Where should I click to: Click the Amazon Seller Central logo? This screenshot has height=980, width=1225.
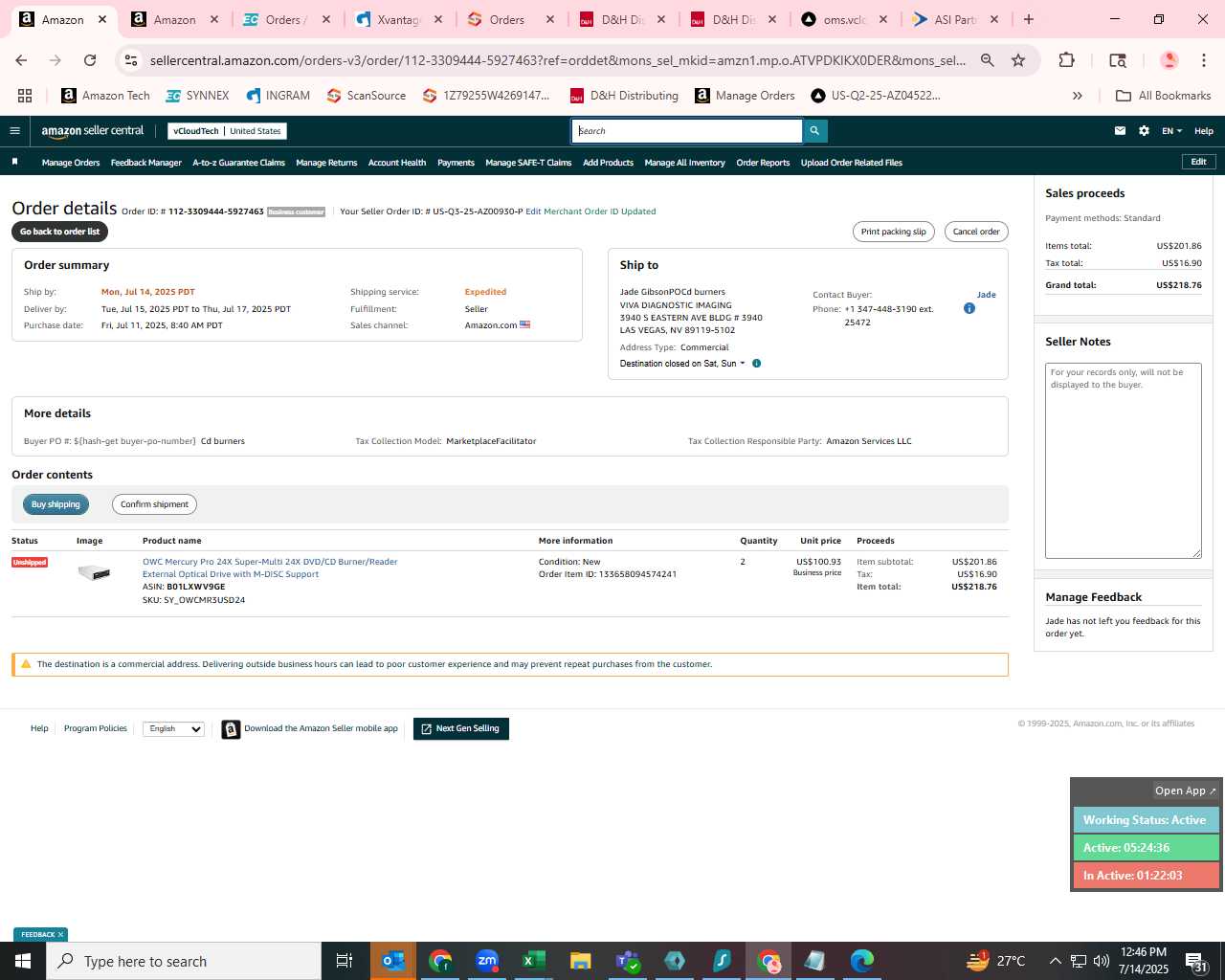point(92,131)
